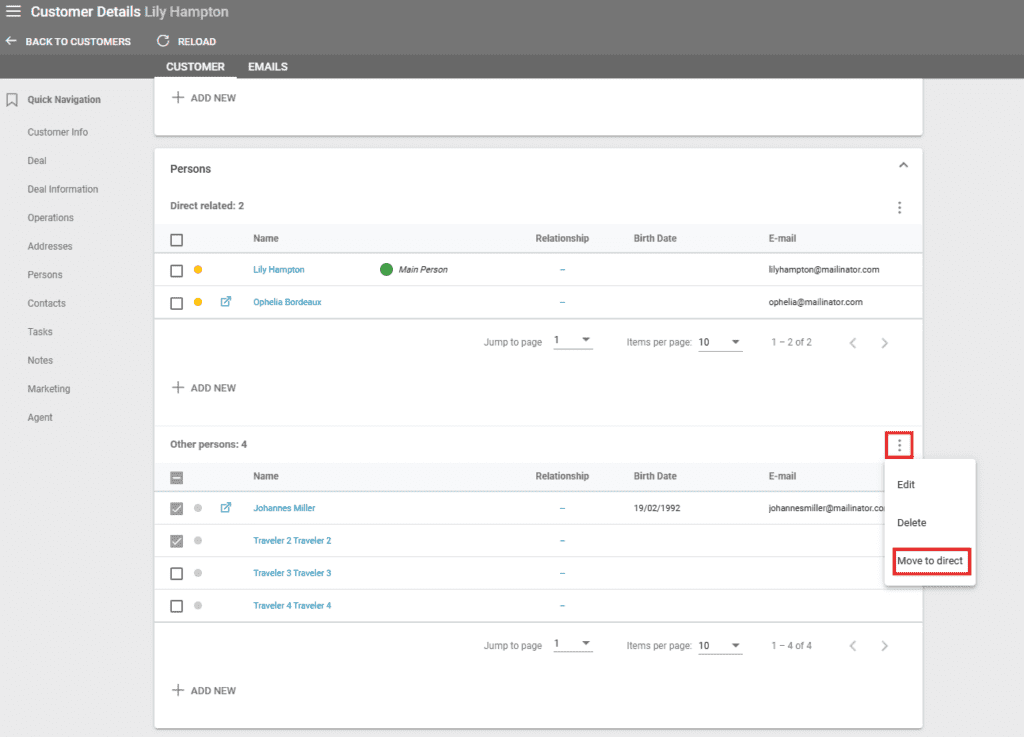Open Other persons Jump to page dropdown
The width and height of the screenshot is (1024, 737).
coord(573,645)
